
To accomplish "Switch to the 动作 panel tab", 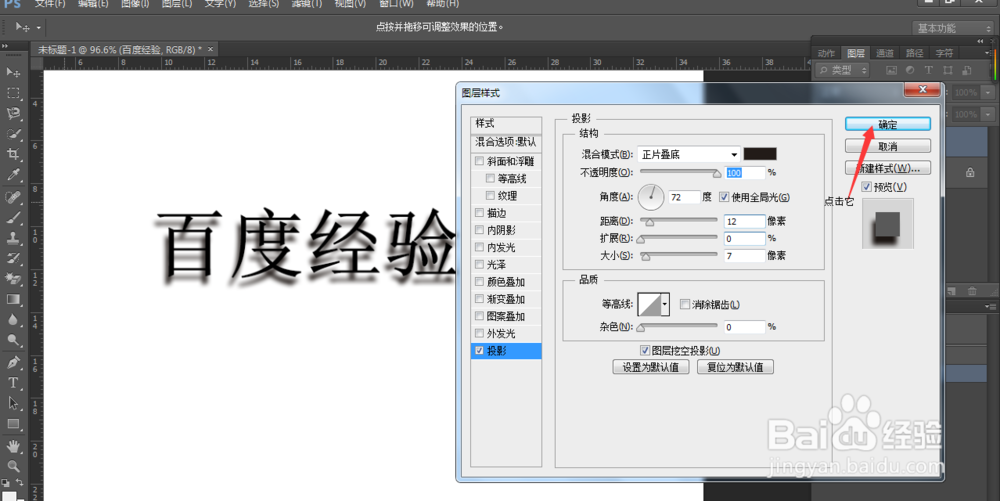I will pos(827,53).
